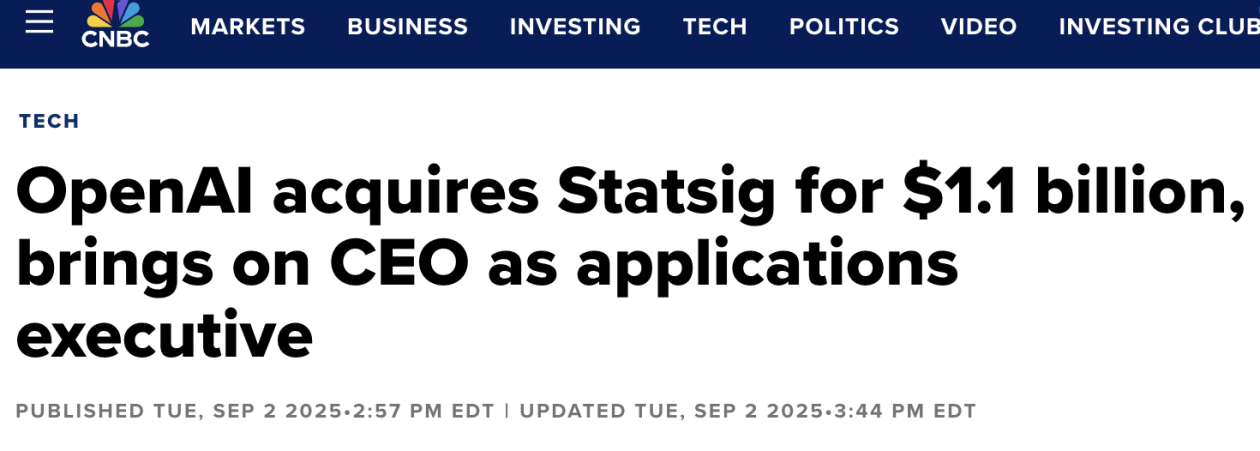Click the CNBC peacock logo

115,24
